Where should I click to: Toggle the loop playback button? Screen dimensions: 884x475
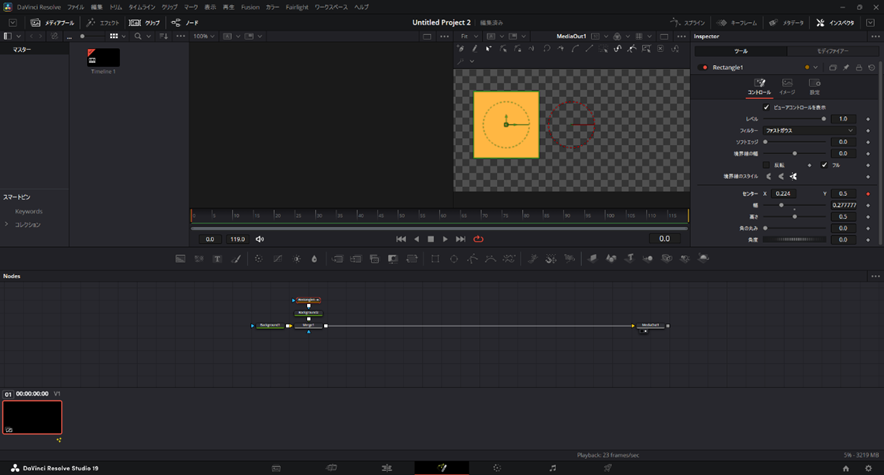click(478, 239)
